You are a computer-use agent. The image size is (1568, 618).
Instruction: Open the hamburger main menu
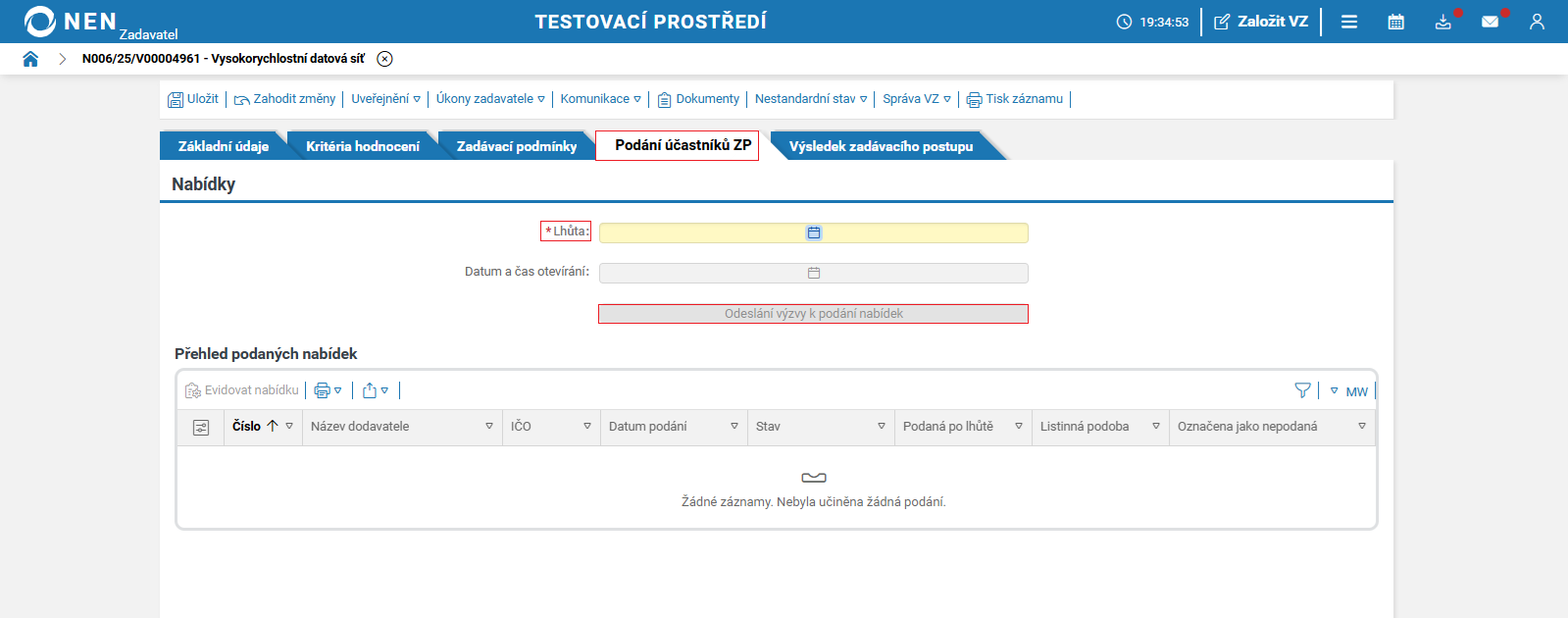pyautogui.click(x=1349, y=22)
